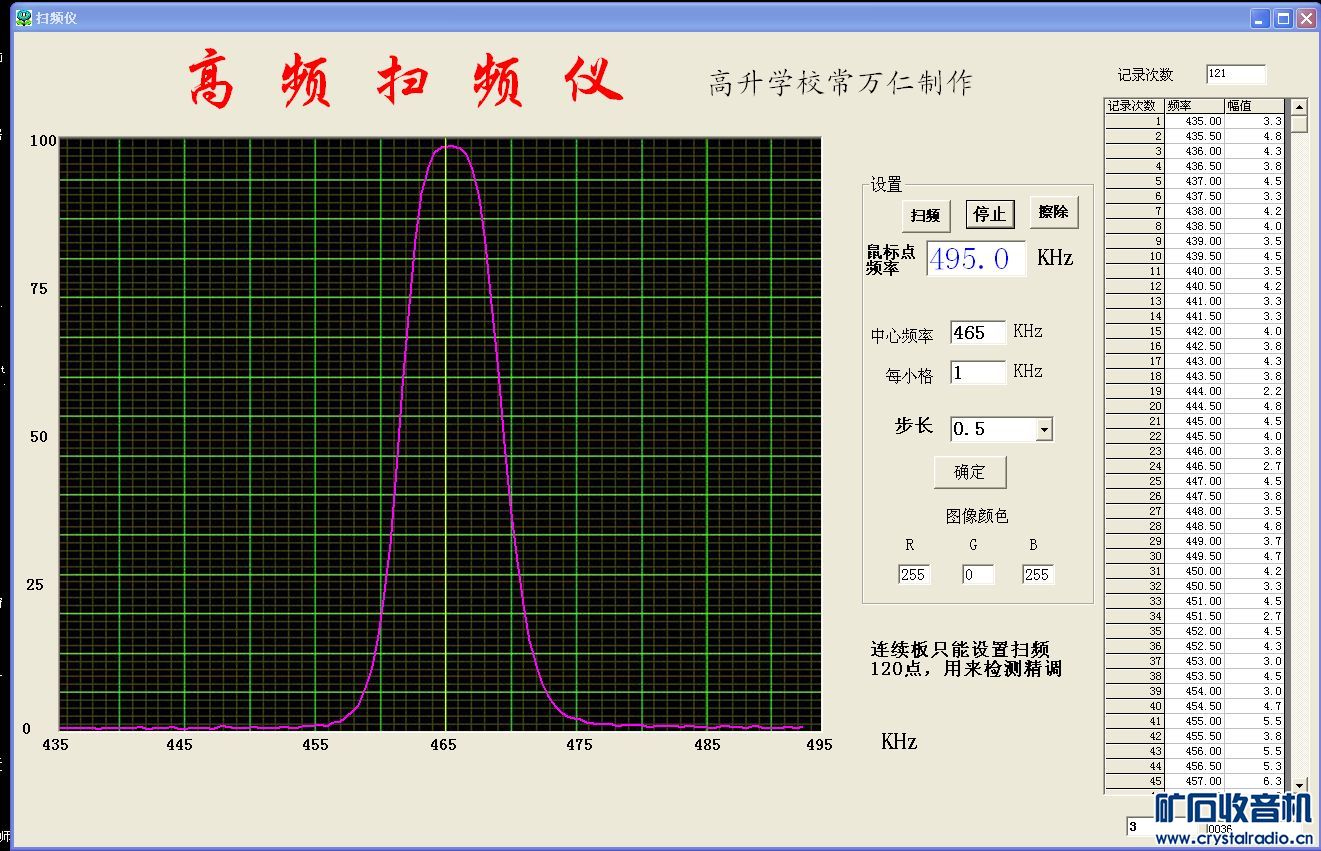Confirm settings with the 确定 button
The width and height of the screenshot is (1321, 851).
pyautogui.click(x=969, y=472)
